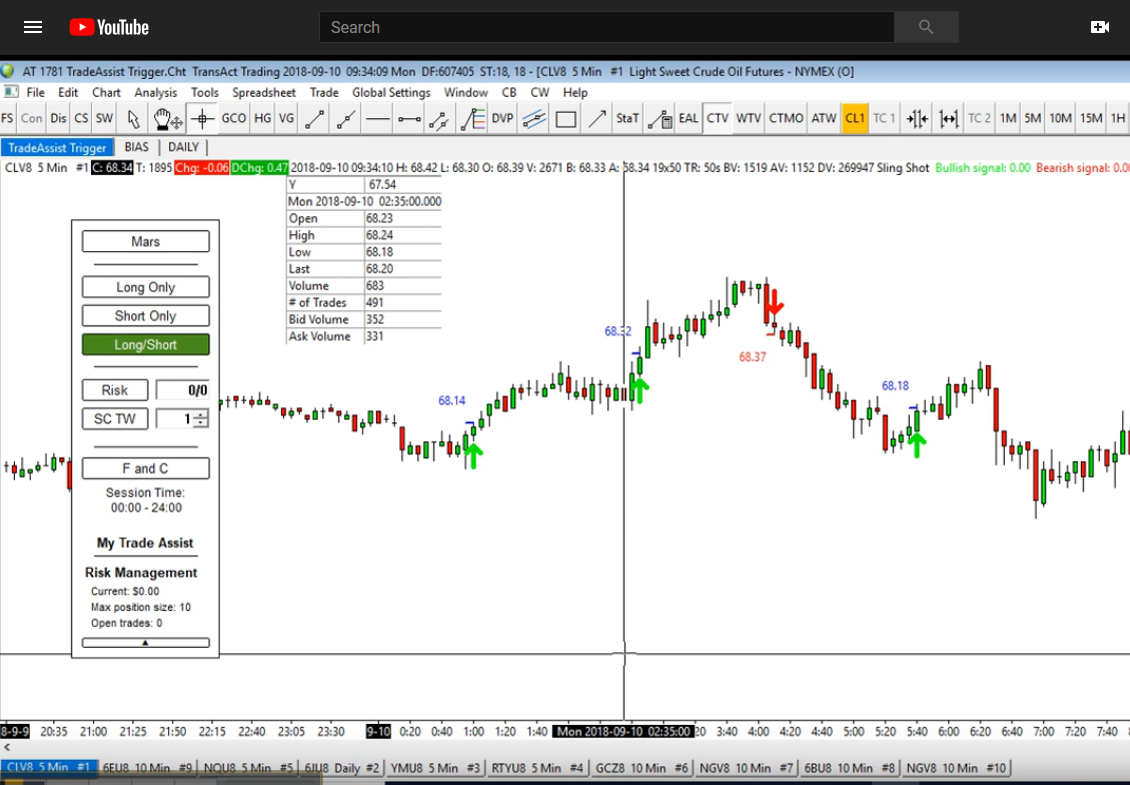Open the Spreadsheet menu
The height and width of the screenshot is (785, 1130).
(264, 92)
